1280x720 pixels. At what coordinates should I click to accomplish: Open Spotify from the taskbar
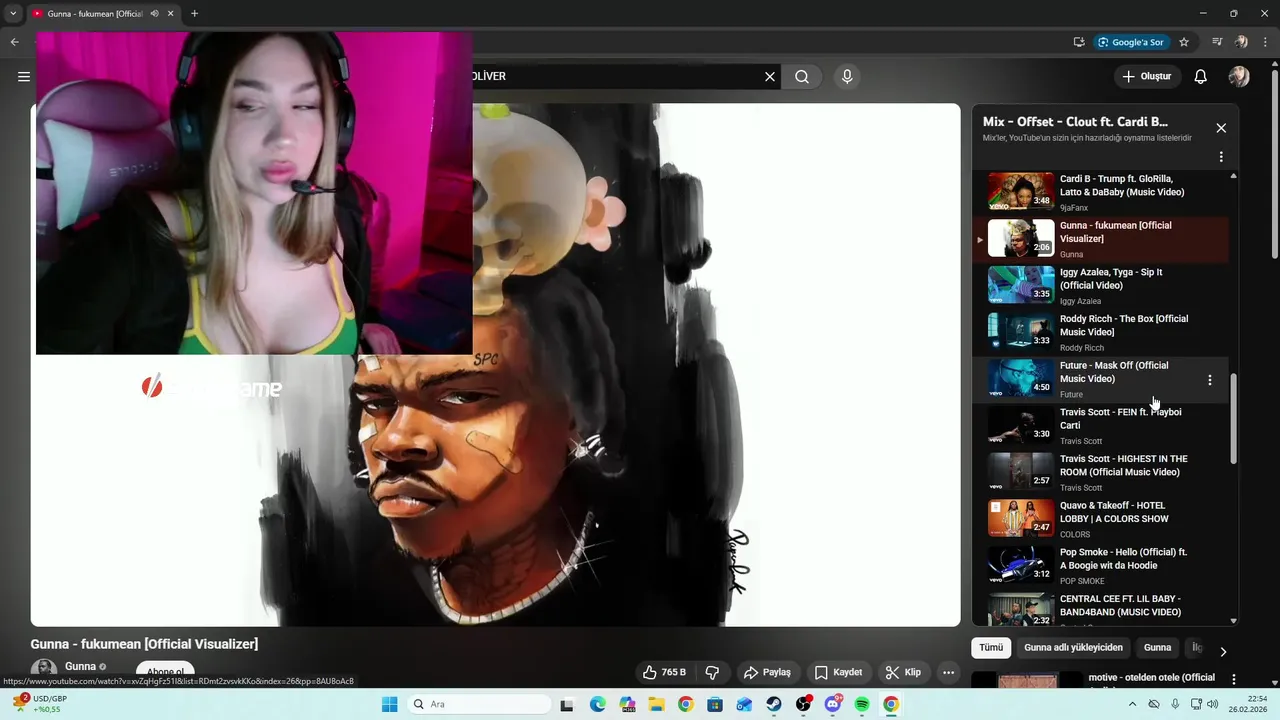tap(862, 705)
